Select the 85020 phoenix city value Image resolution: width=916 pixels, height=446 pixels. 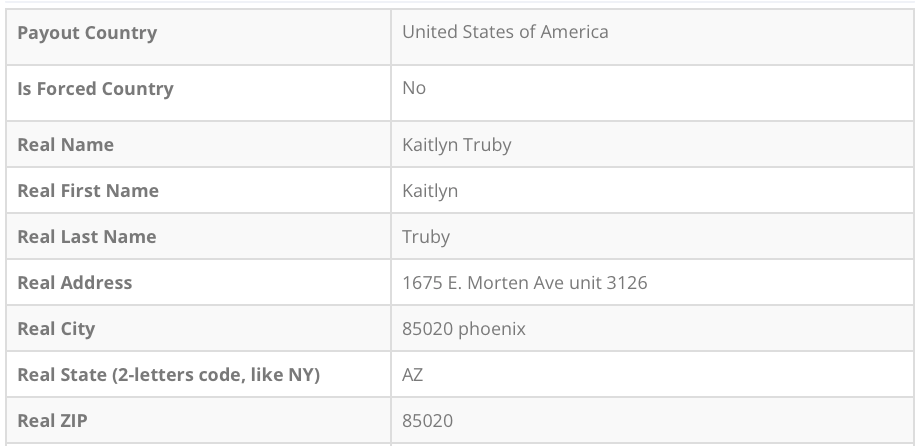(x=464, y=329)
